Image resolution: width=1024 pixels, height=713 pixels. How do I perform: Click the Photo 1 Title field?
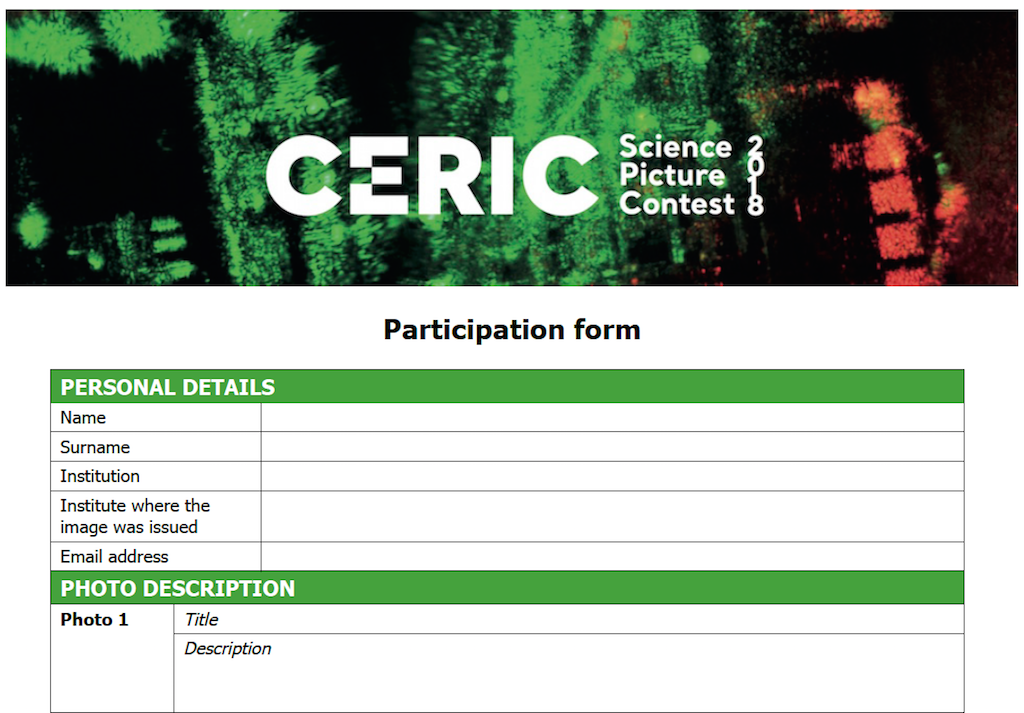point(569,619)
